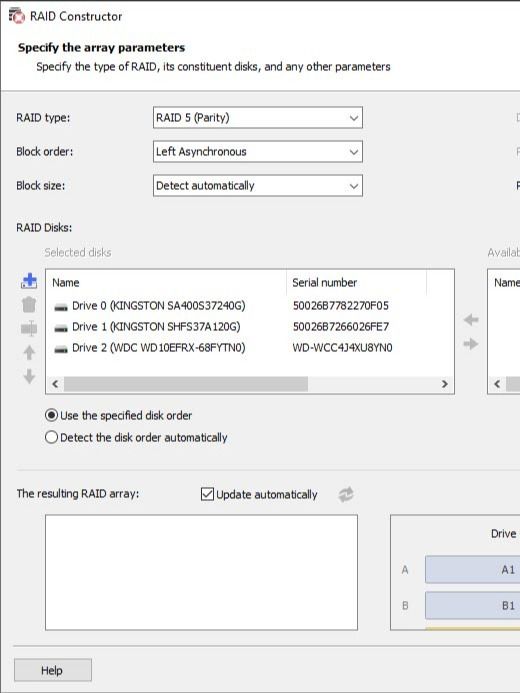Open the RAID type dropdown
Screen dimensions: 520x693
[258, 118]
